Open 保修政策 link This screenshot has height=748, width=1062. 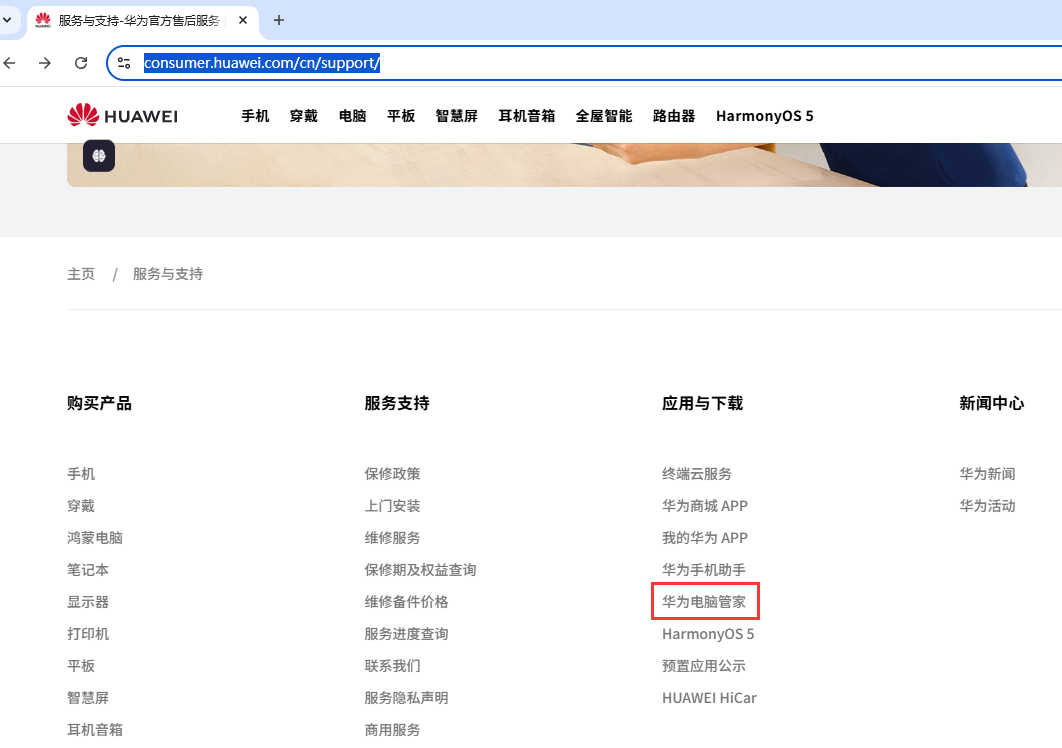click(392, 474)
